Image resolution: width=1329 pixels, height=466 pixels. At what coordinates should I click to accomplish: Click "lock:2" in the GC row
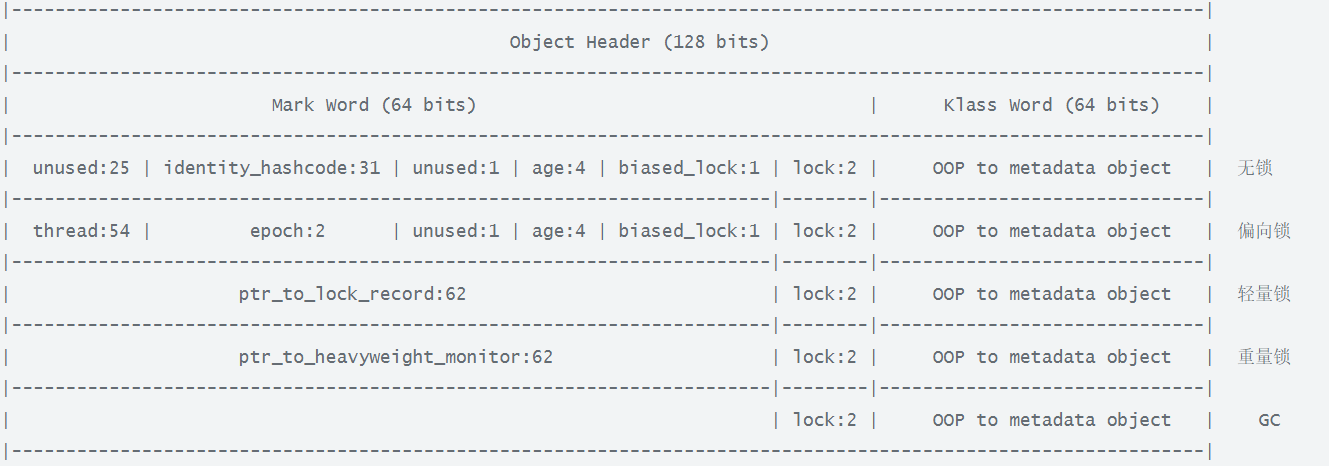pyautogui.click(x=824, y=420)
